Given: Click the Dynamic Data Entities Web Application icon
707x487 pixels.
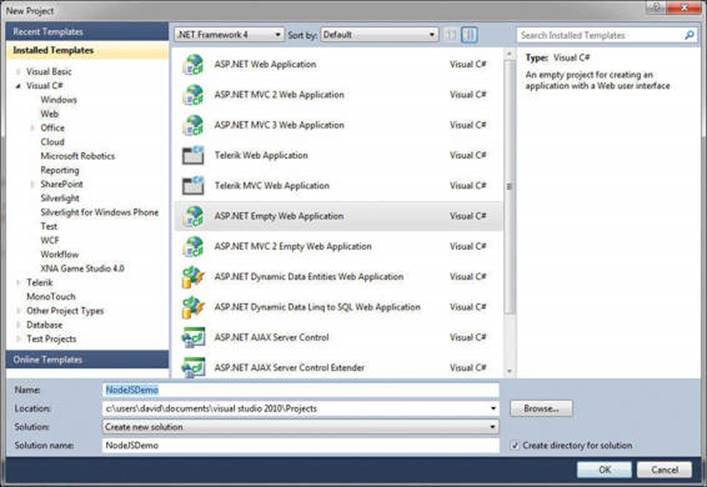Looking at the screenshot, I should point(193,276).
